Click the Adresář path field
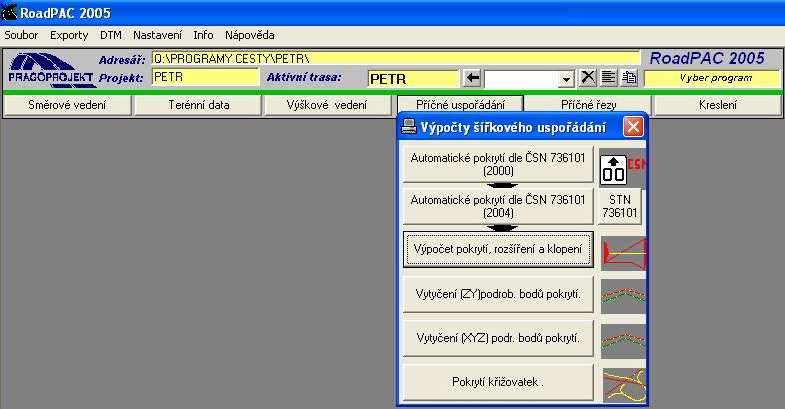The height and width of the screenshot is (409, 785). pyautogui.click(x=396, y=59)
